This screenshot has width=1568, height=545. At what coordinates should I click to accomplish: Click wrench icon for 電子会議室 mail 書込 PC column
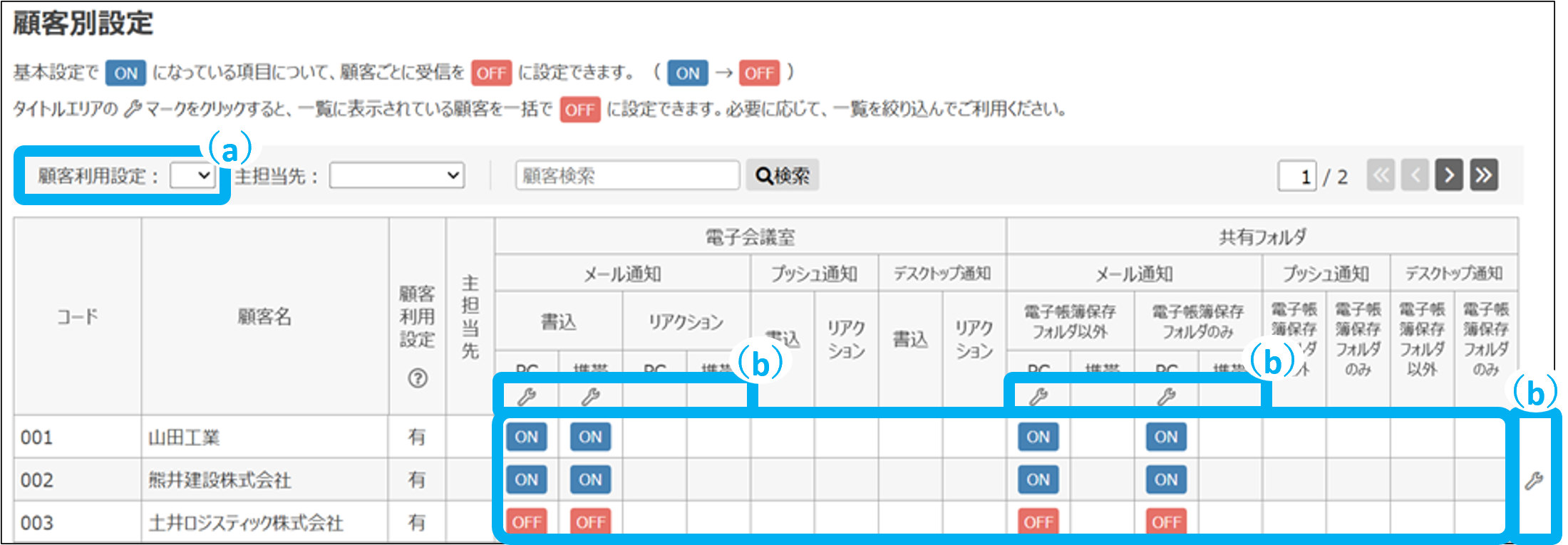pos(527,397)
